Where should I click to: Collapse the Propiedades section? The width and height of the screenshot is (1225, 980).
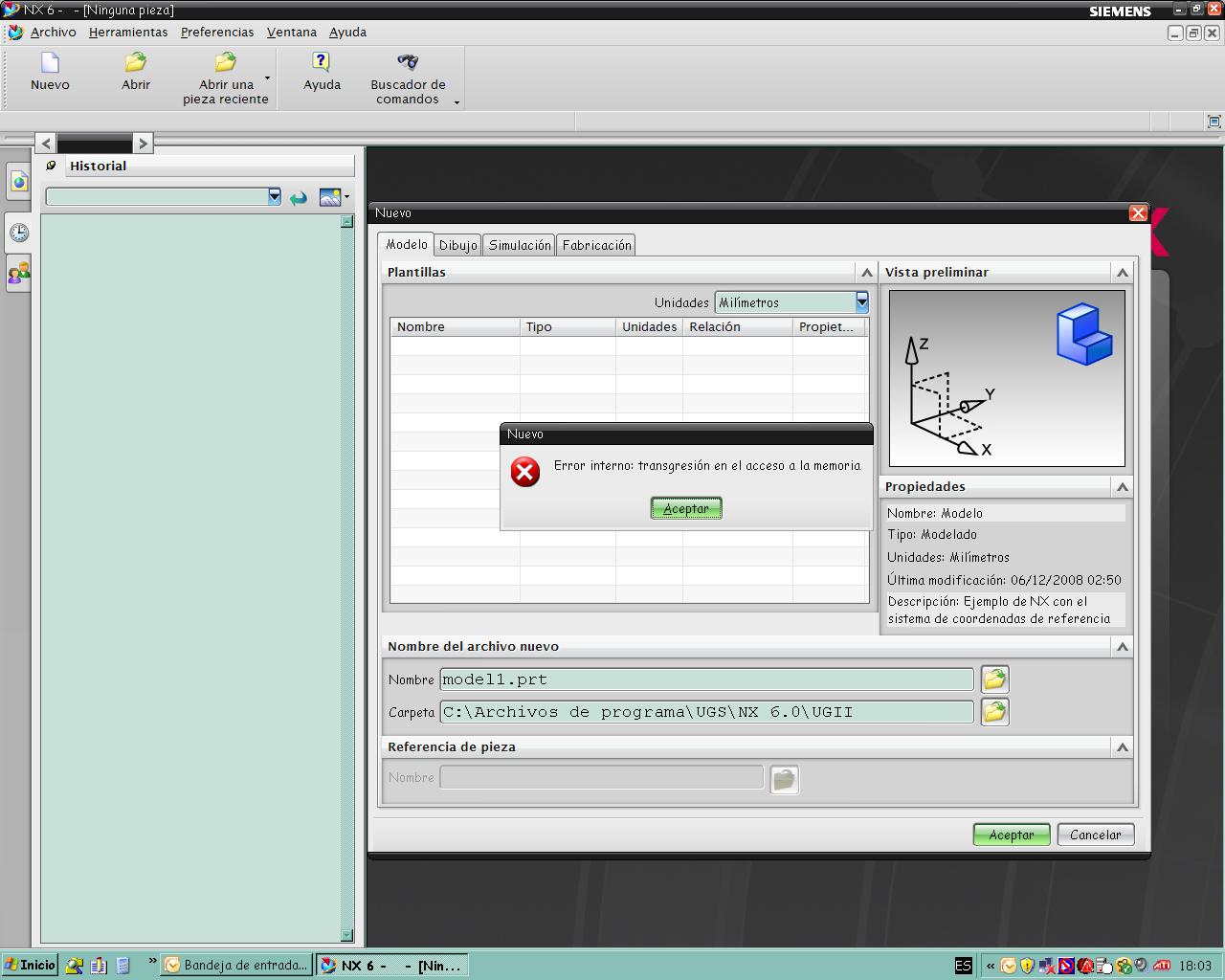[1123, 487]
